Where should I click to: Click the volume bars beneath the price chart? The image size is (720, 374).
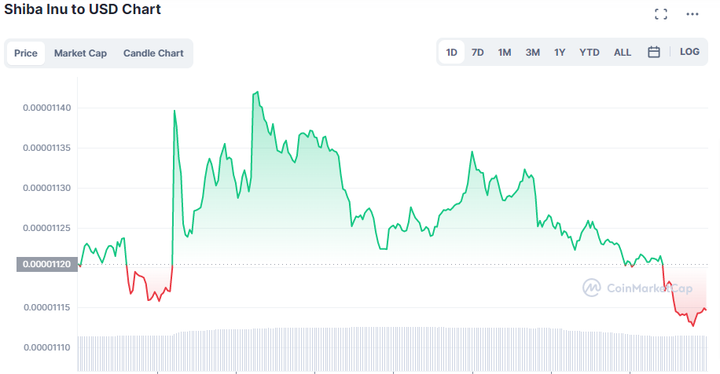[x=393, y=349]
